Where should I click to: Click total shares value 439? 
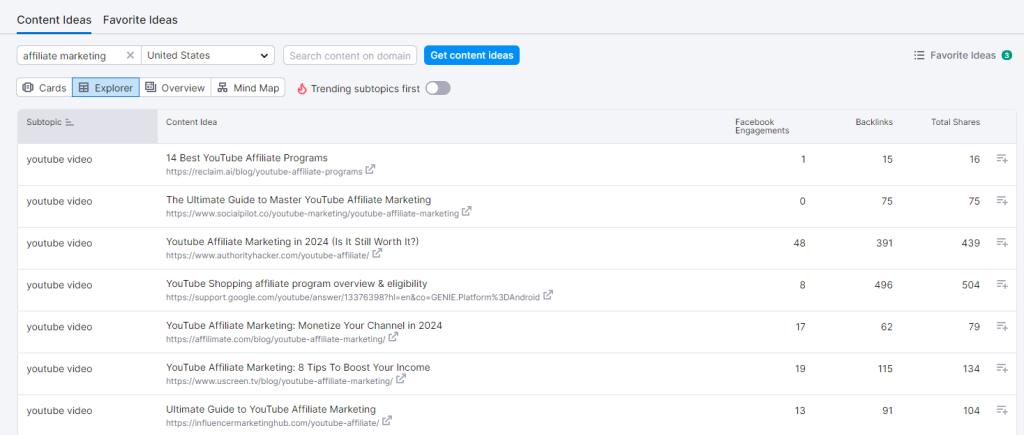click(x=970, y=242)
